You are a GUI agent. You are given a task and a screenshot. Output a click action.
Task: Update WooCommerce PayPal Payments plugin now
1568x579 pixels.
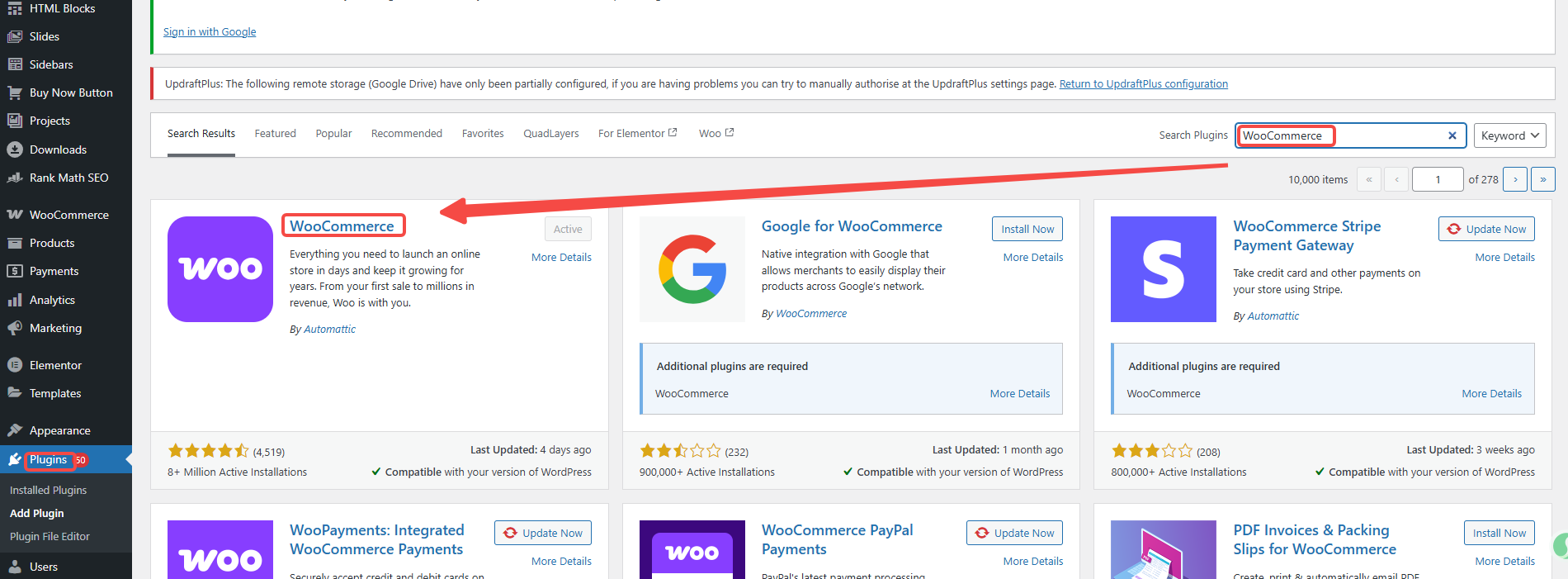point(1014,533)
